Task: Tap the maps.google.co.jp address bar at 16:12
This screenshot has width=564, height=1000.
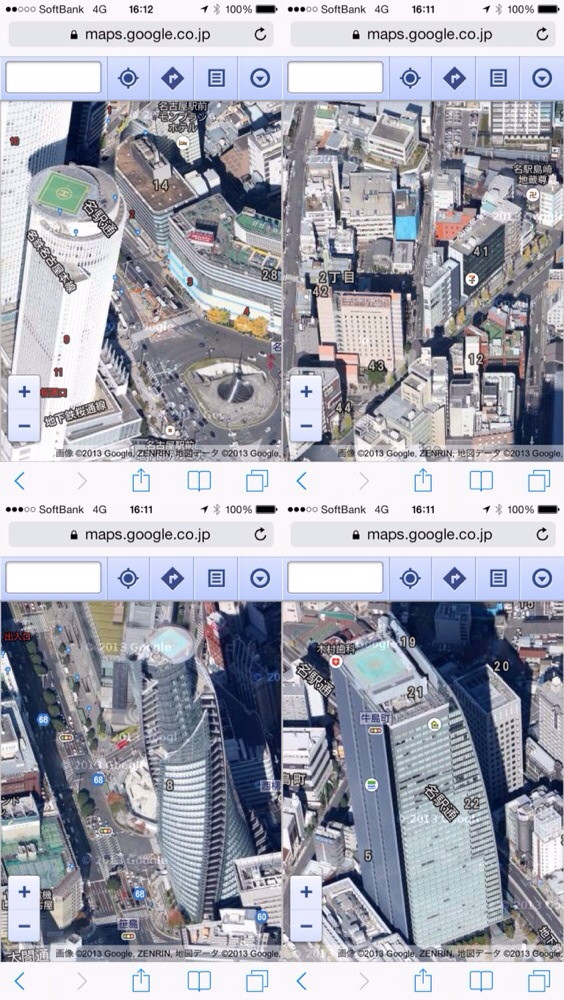Action: [x=141, y=34]
